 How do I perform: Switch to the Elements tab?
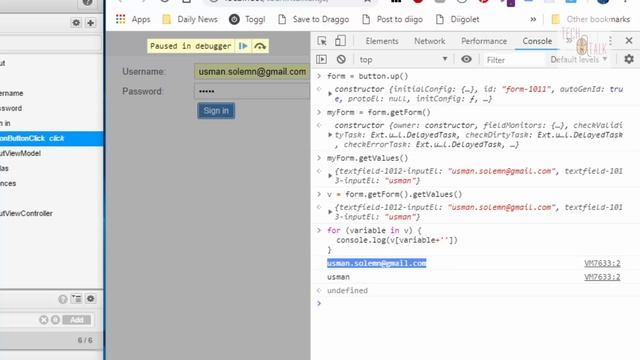click(382, 41)
